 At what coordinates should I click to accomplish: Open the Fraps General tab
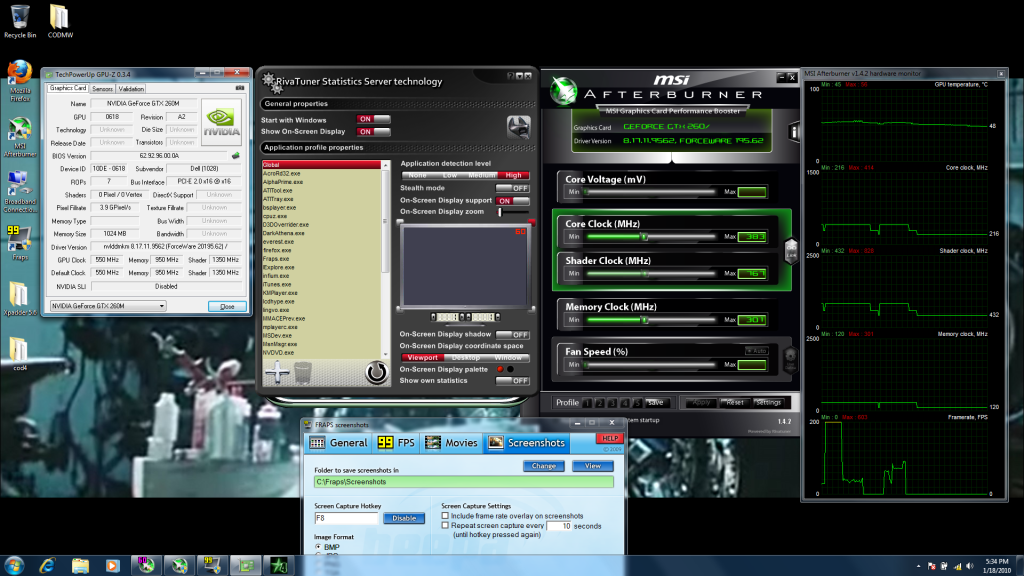tap(338, 443)
